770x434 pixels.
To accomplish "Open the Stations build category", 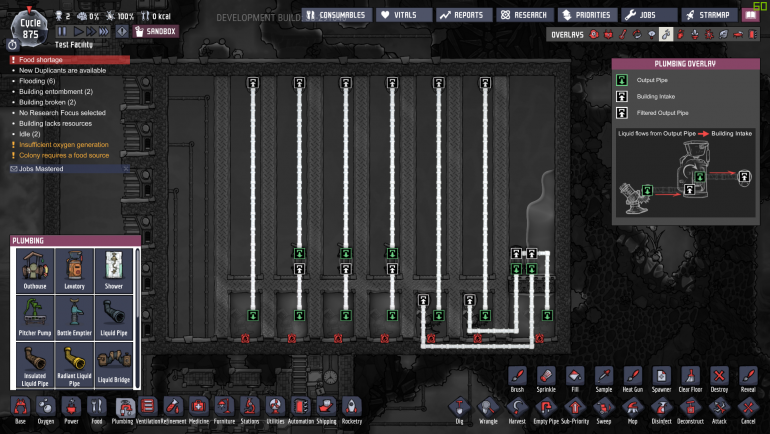I will 249,410.
